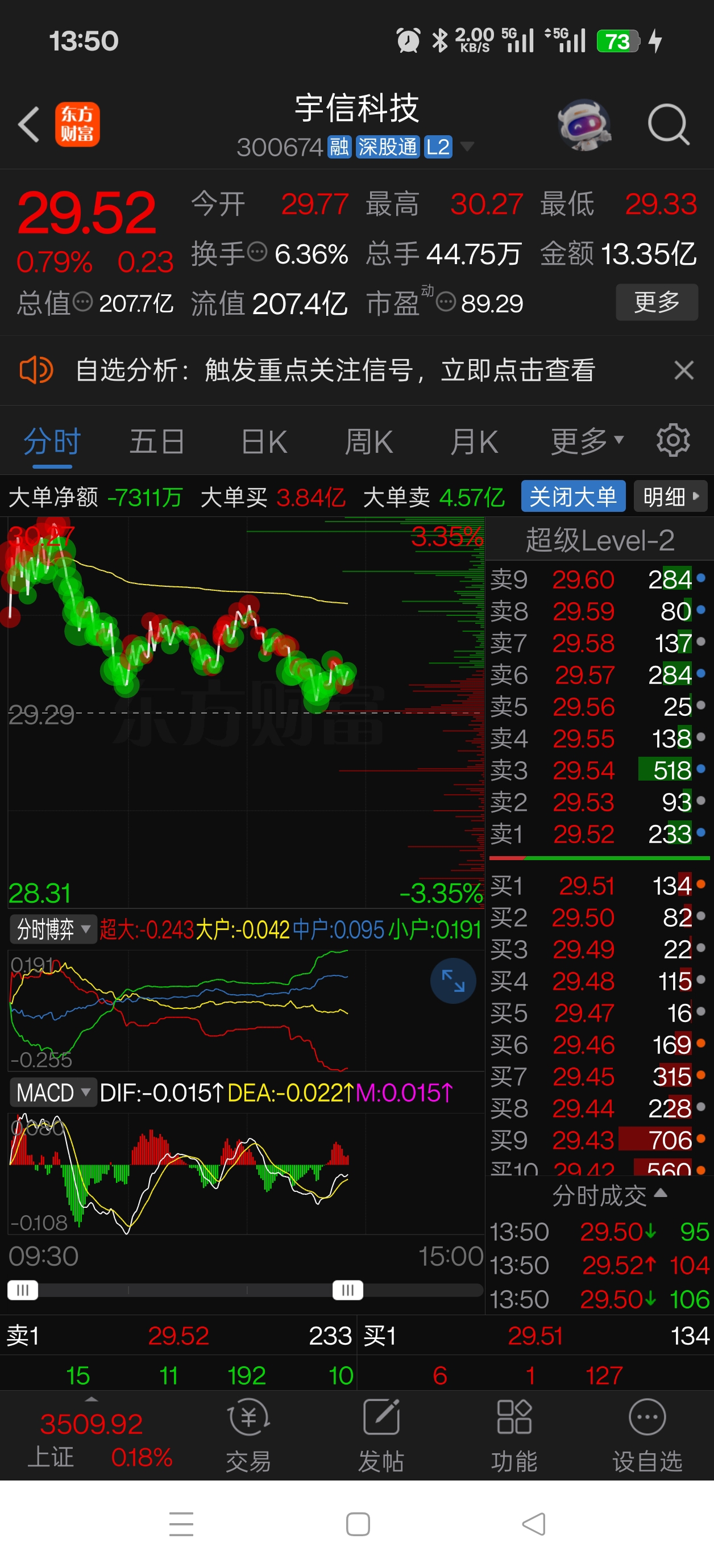Open 明细 large order details
Image resolution: width=714 pixels, height=1568 pixels.
(670, 497)
